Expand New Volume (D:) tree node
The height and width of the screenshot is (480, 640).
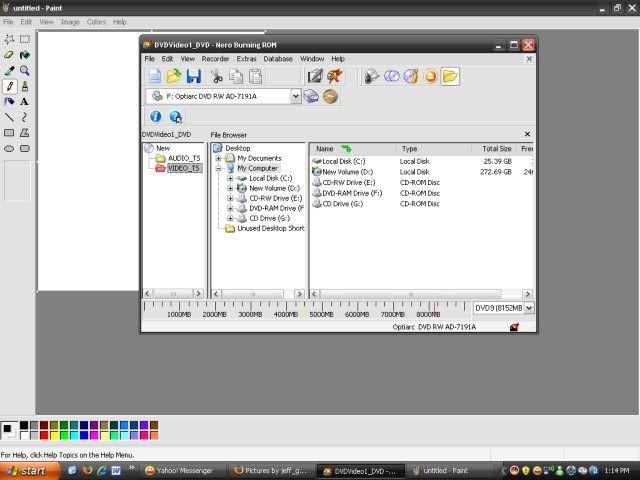[x=230, y=188]
